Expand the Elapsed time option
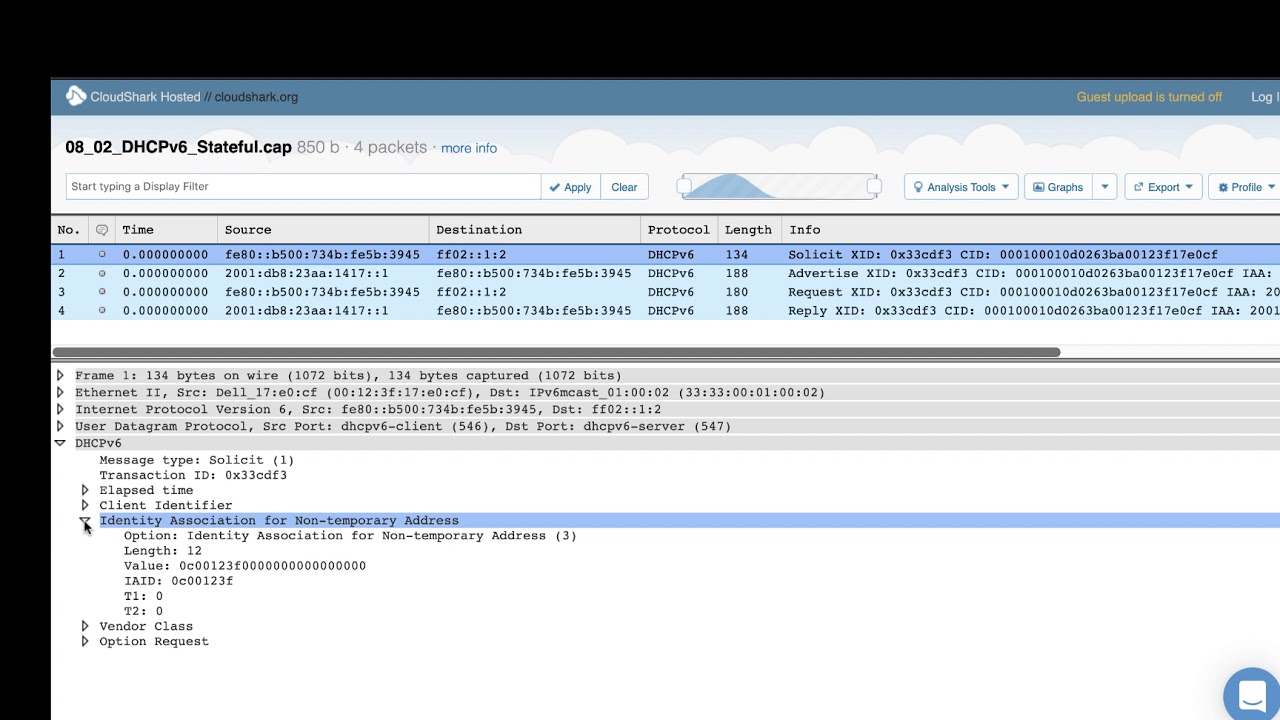The width and height of the screenshot is (1280, 720). pyautogui.click(x=85, y=491)
